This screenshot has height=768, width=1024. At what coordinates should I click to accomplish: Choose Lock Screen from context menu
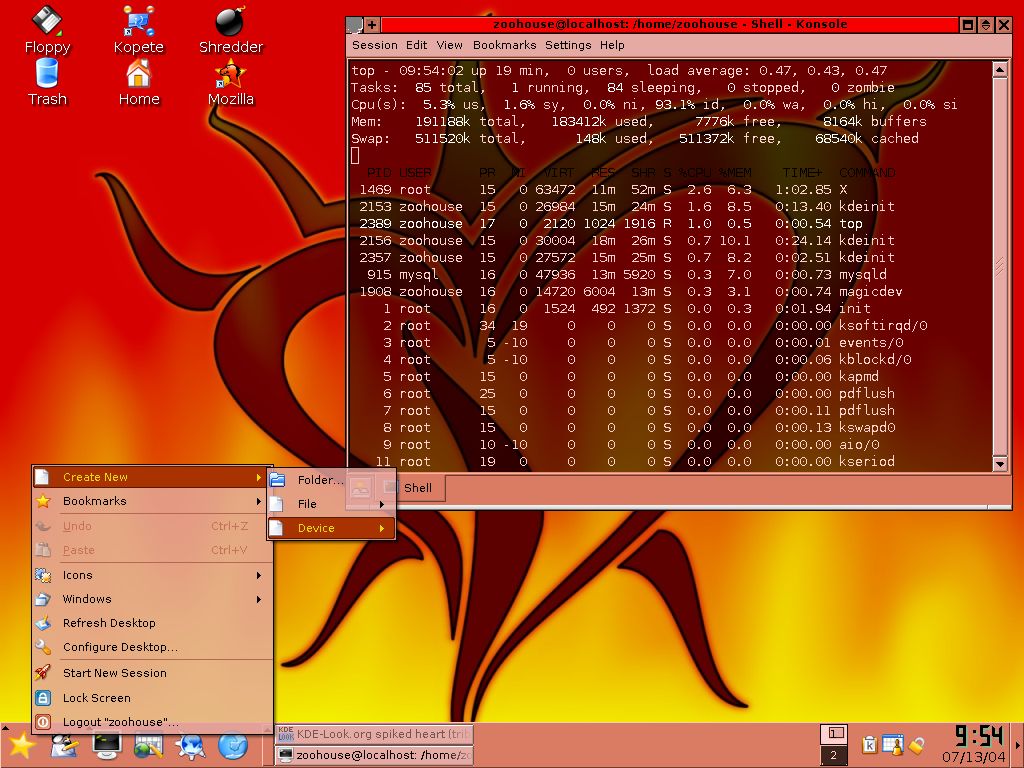click(152, 697)
